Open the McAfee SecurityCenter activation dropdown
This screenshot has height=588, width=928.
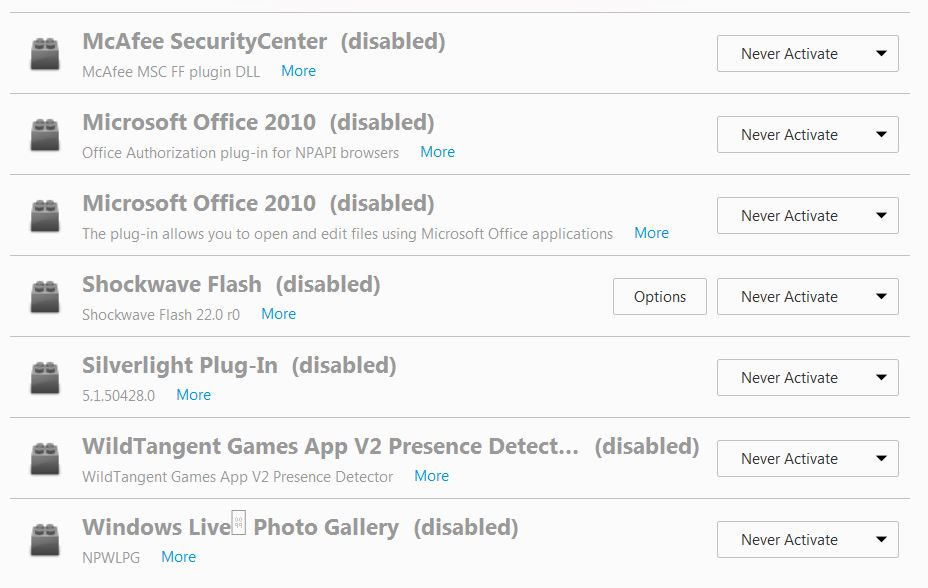[807, 54]
